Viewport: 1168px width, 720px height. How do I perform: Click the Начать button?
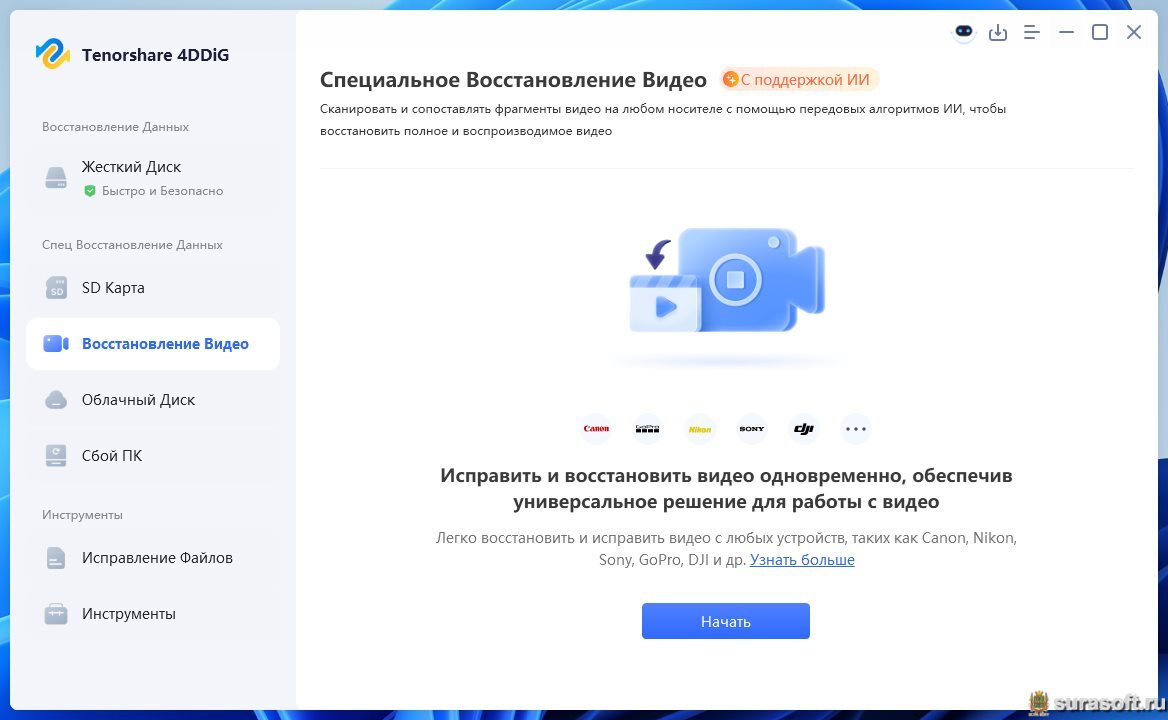pos(726,621)
